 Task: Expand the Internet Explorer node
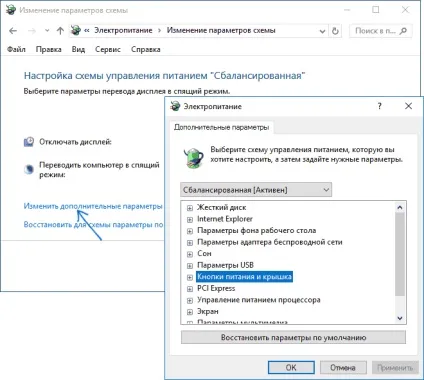(190, 220)
